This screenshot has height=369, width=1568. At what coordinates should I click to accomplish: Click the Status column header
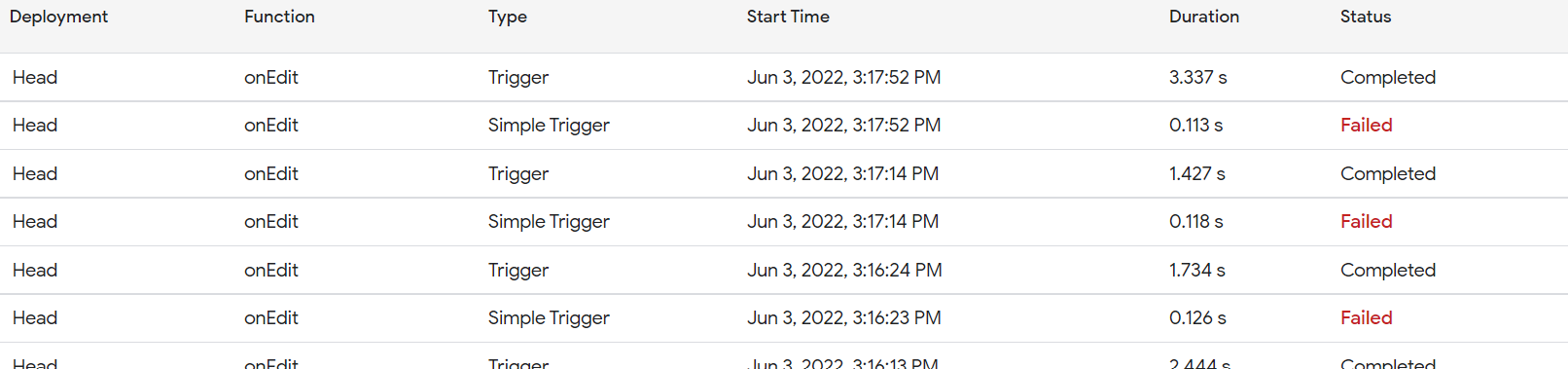[x=1366, y=17]
